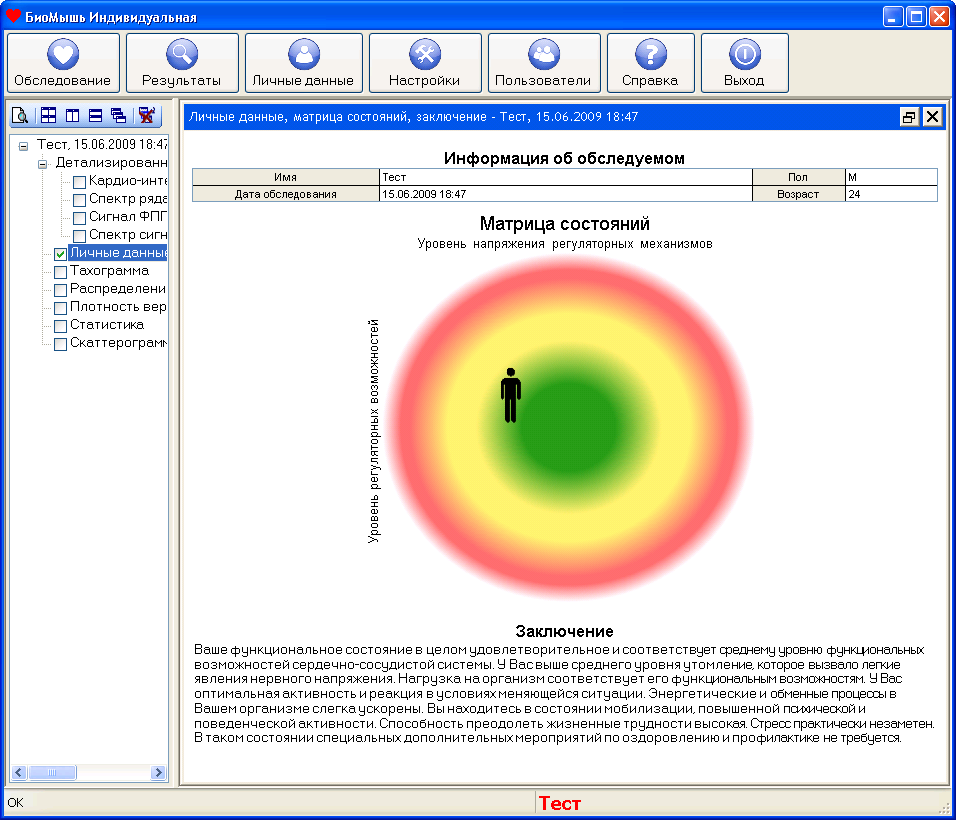Image resolution: width=956 pixels, height=820 pixels.
Task: Check the Распределени... checkbox
Action: pos(60,290)
